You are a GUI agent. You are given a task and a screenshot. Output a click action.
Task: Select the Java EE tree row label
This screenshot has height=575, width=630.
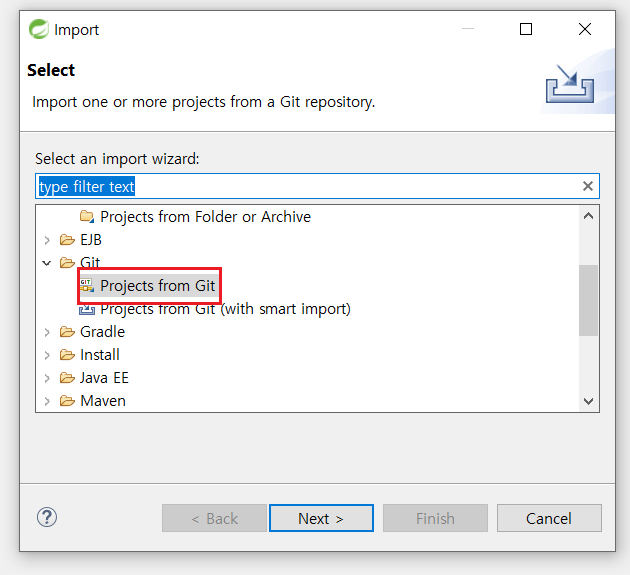coord(104,378)
